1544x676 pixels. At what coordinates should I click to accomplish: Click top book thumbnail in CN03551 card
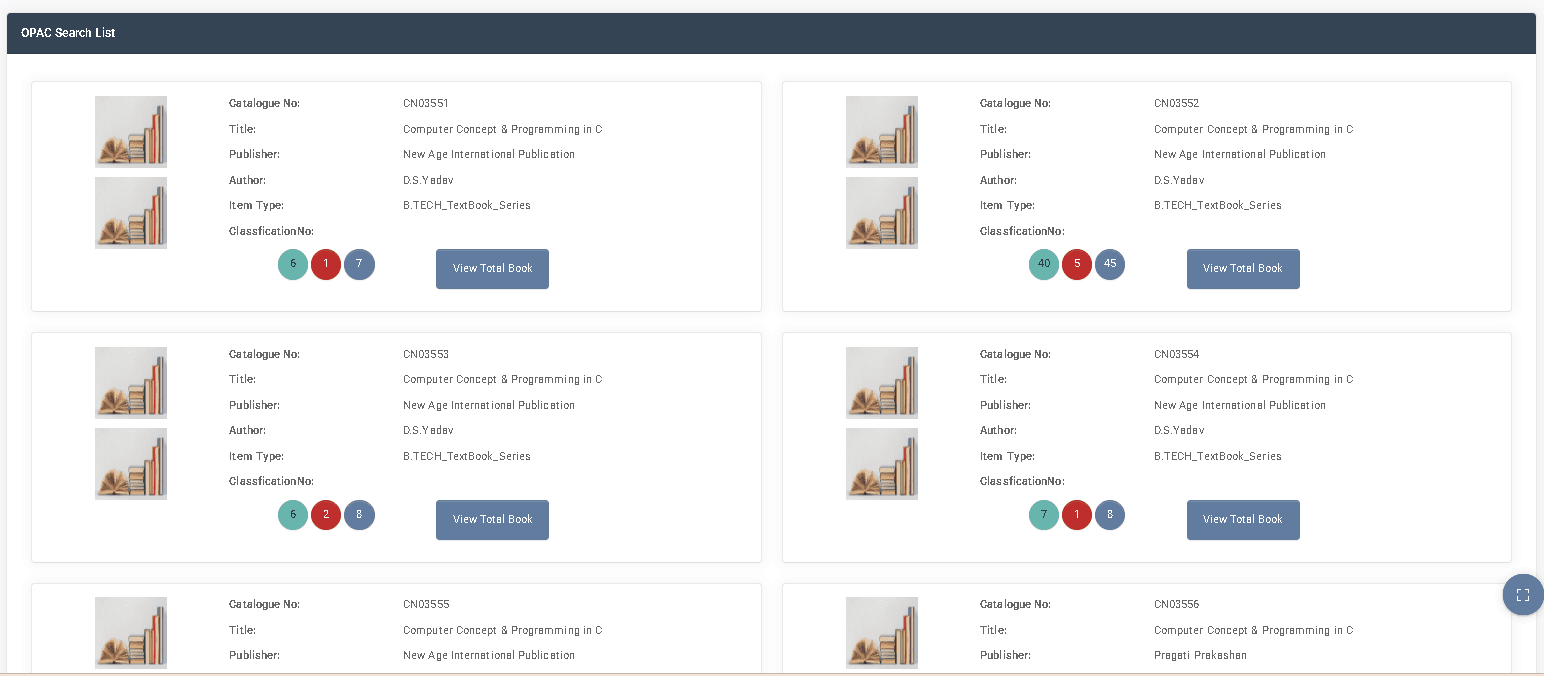tap(131, 132)
